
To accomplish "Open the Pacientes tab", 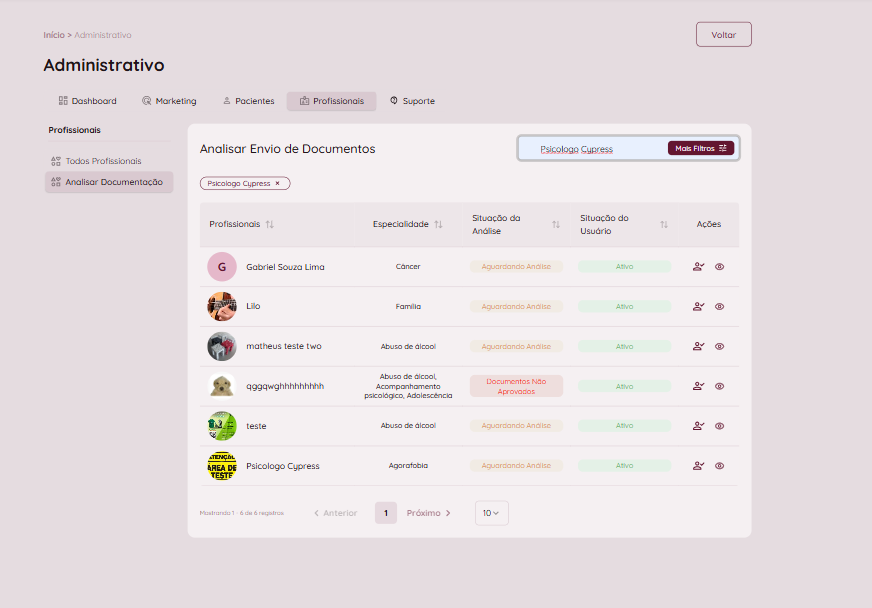I will (248, 101).
